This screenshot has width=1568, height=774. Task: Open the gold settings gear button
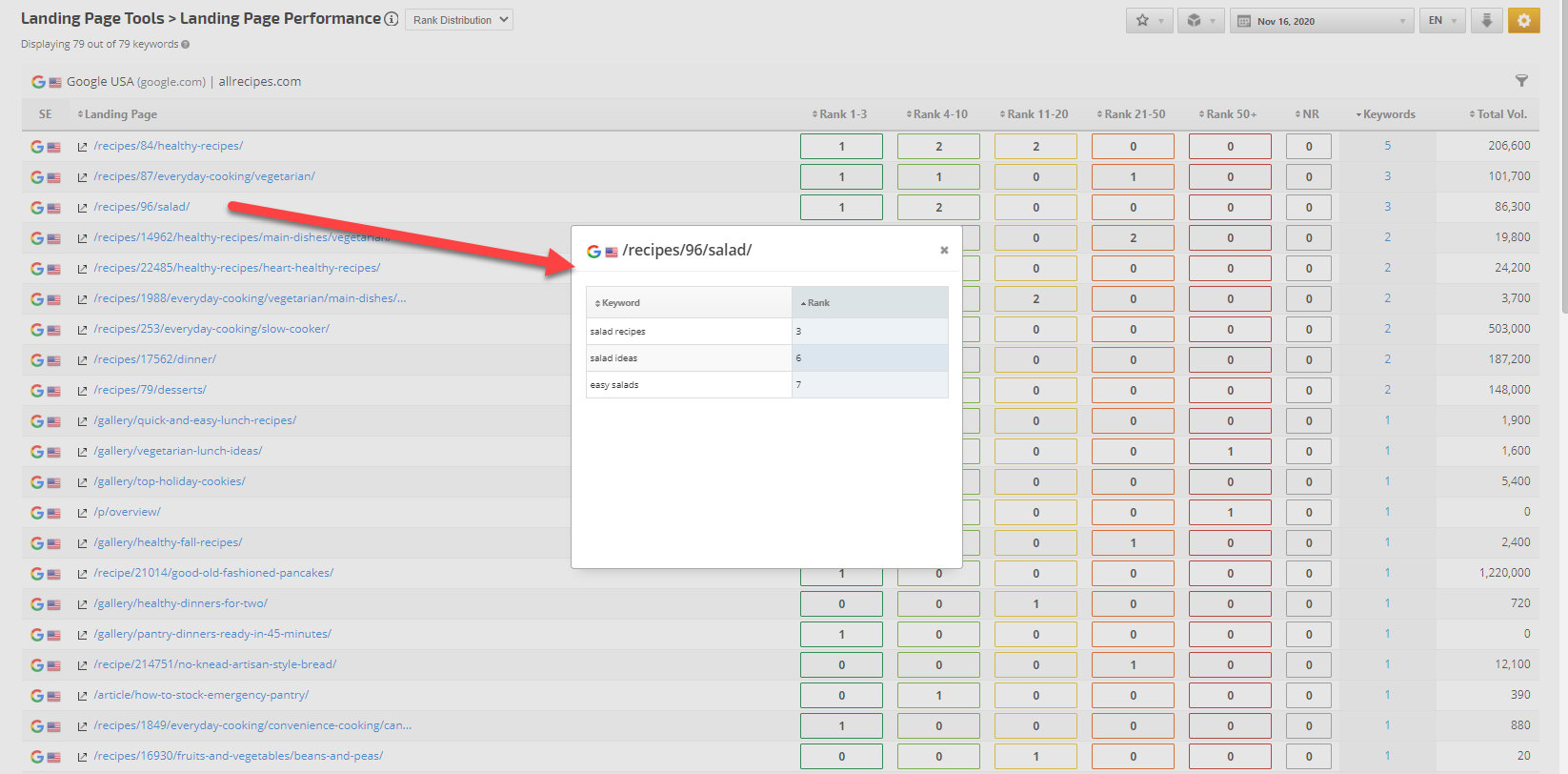tap(1523, 20)
